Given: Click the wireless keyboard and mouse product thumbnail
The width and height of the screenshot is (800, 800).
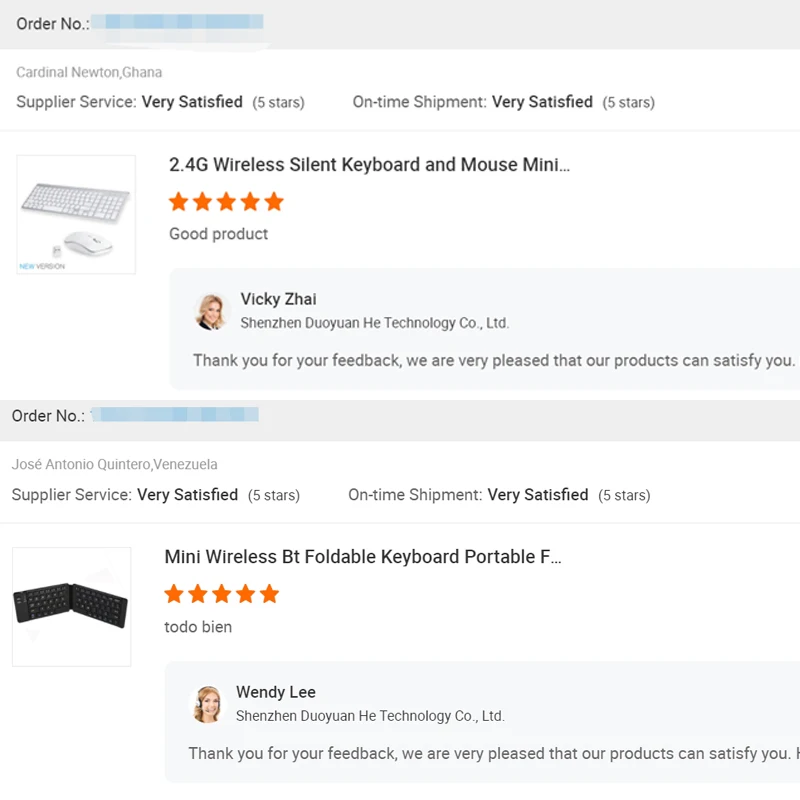Looking at the screenshot, I should click(x=76, y=214).
